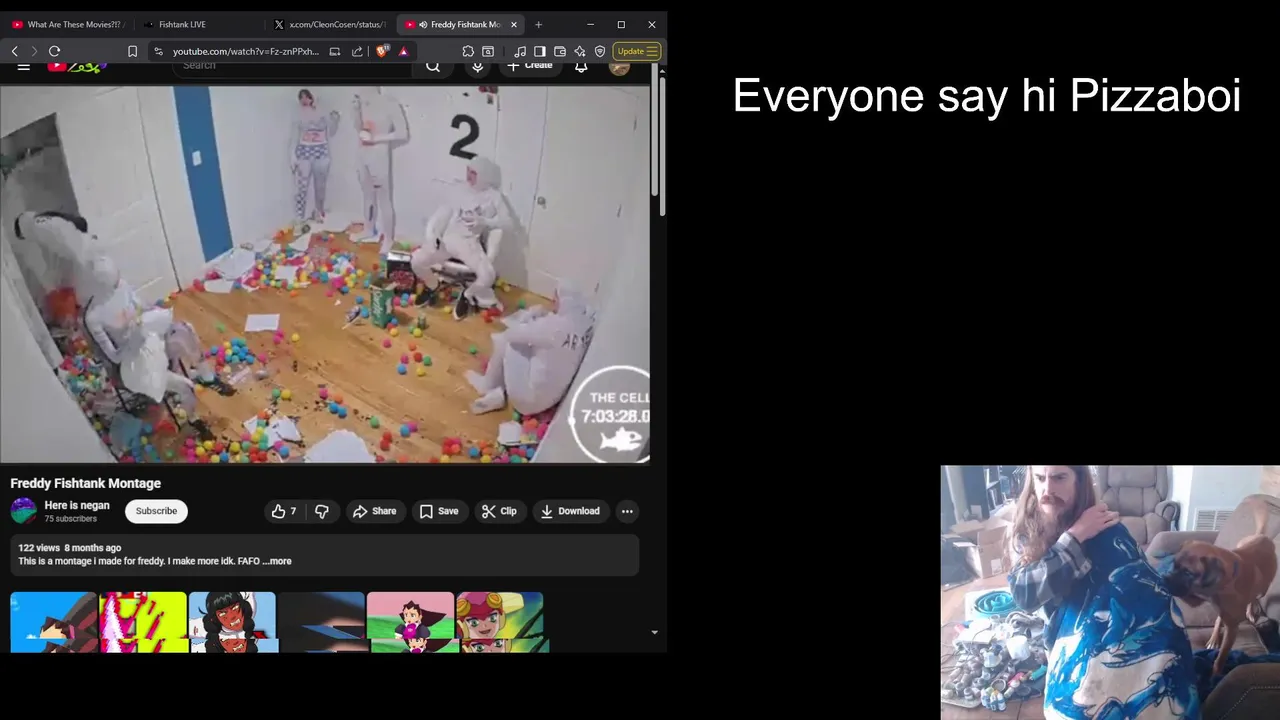Save the video to a playlist

pos(439,511)
